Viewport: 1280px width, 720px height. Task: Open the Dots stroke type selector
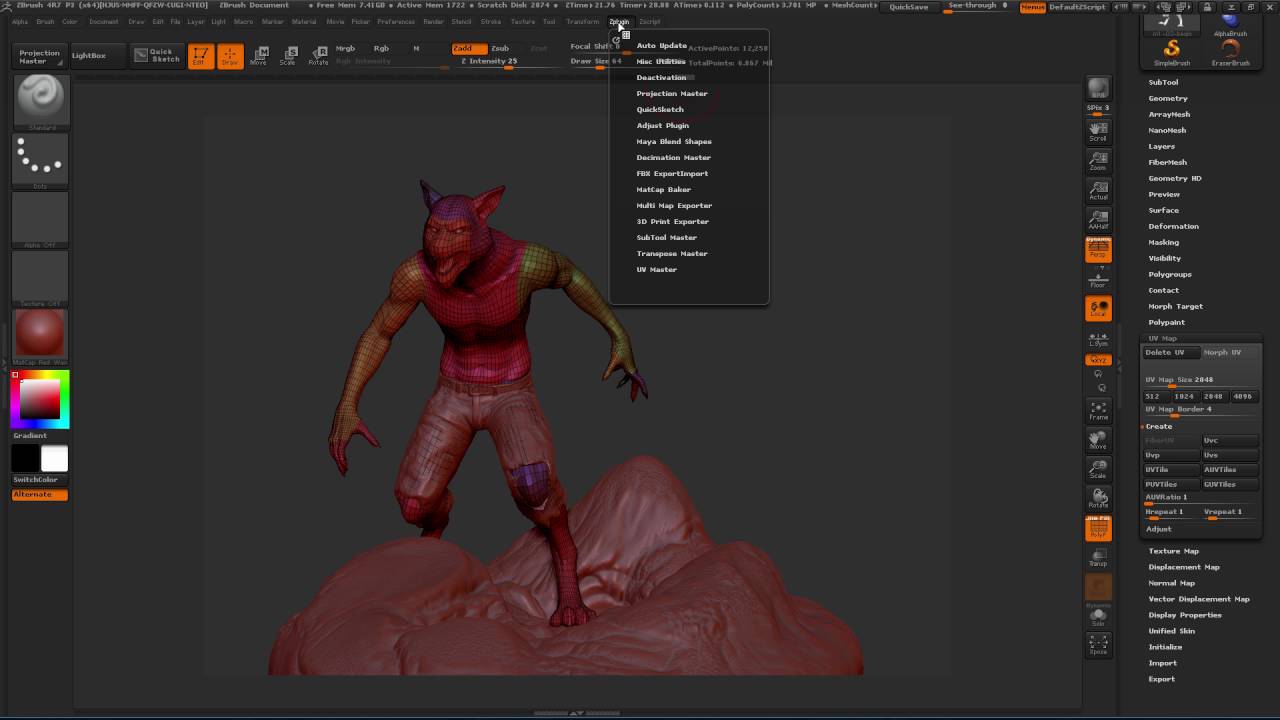41,161
